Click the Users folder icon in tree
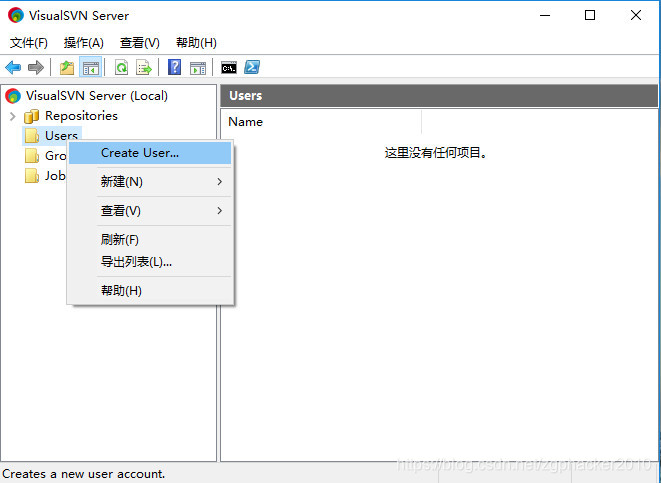Viewport: 661px width, 483px height. pyautogui.click(x=32, y=136)
